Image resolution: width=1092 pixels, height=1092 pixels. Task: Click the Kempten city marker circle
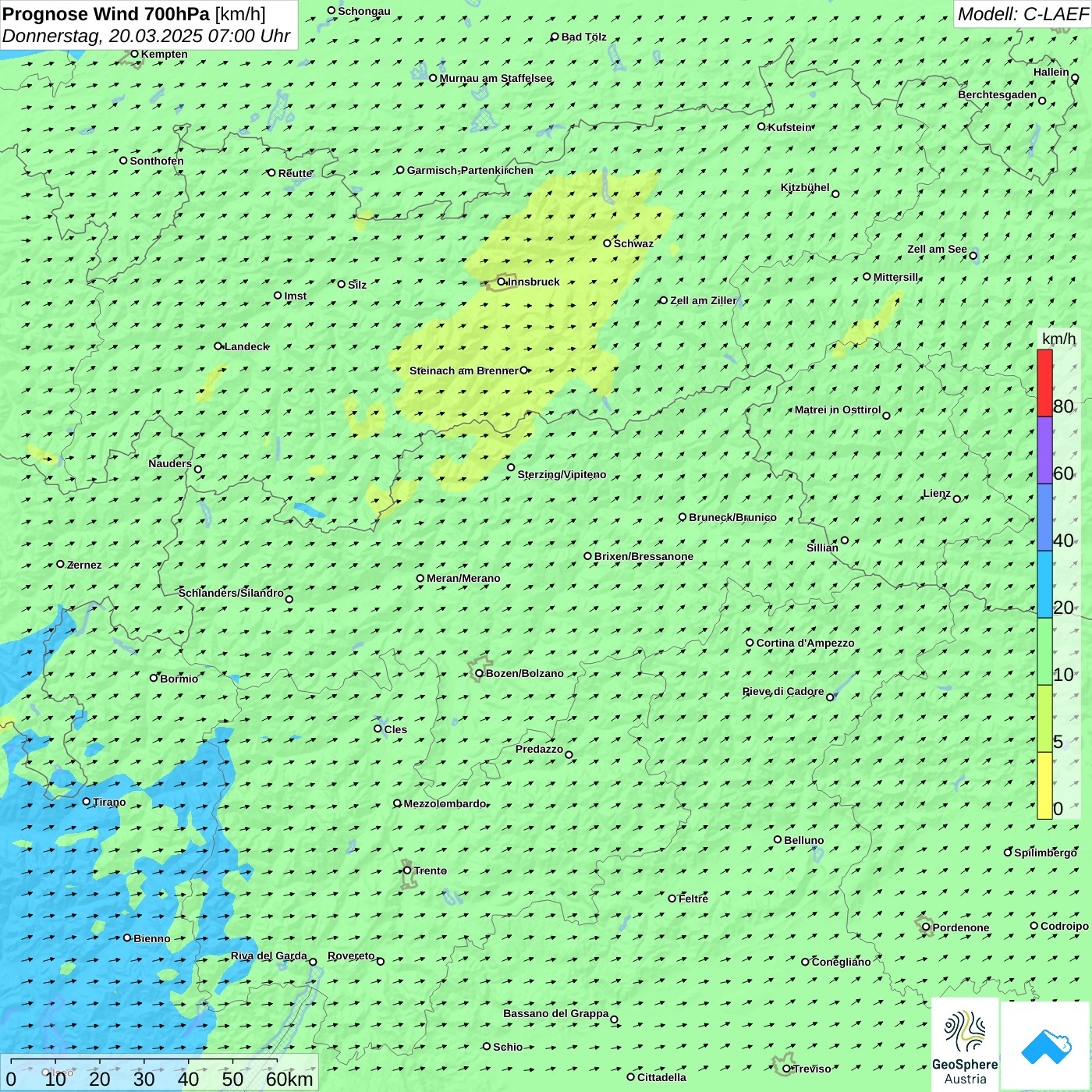(134, 54)
